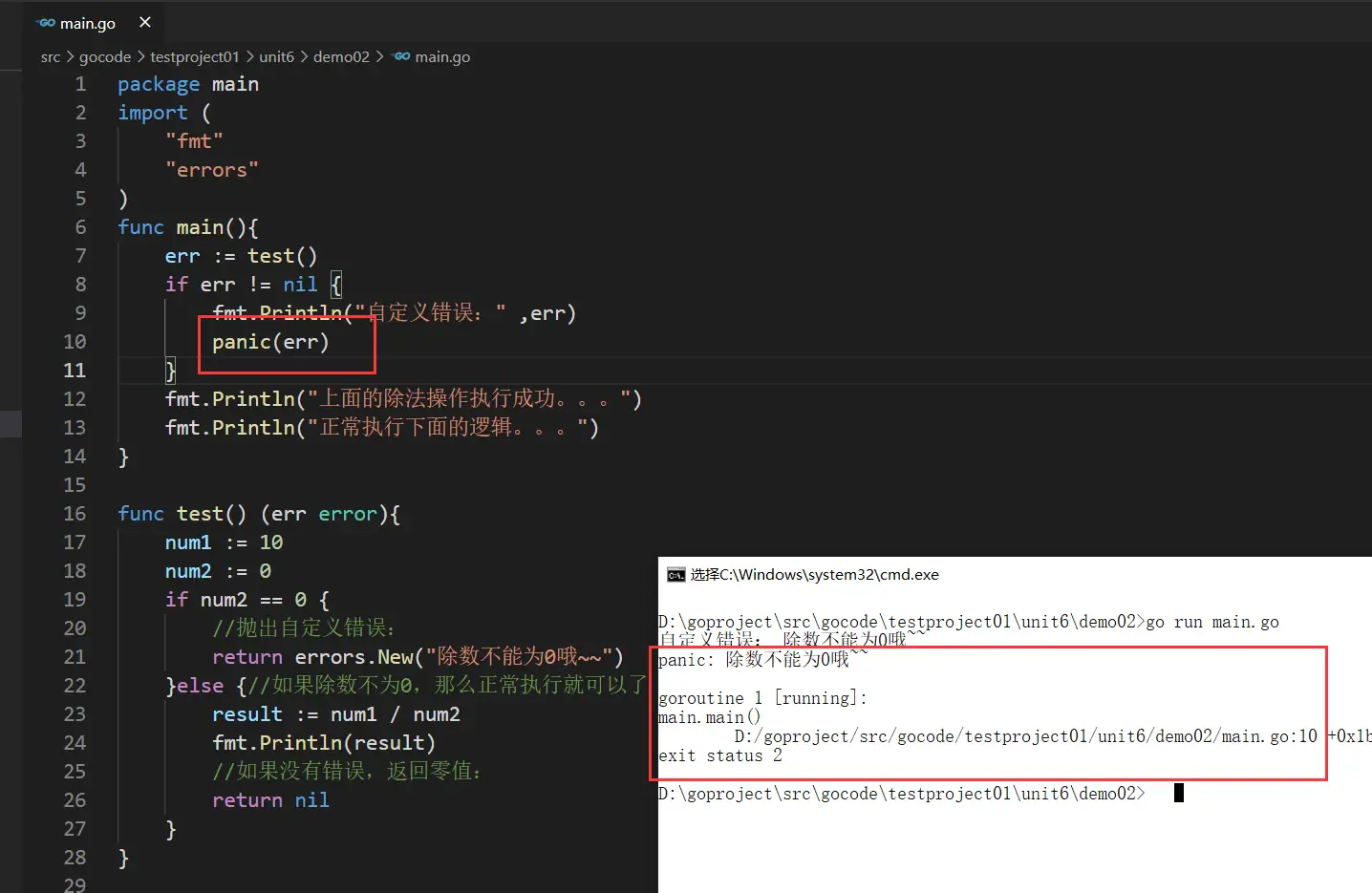
Task: Click the chevron between src and gocode
Action: click(70, 57)
